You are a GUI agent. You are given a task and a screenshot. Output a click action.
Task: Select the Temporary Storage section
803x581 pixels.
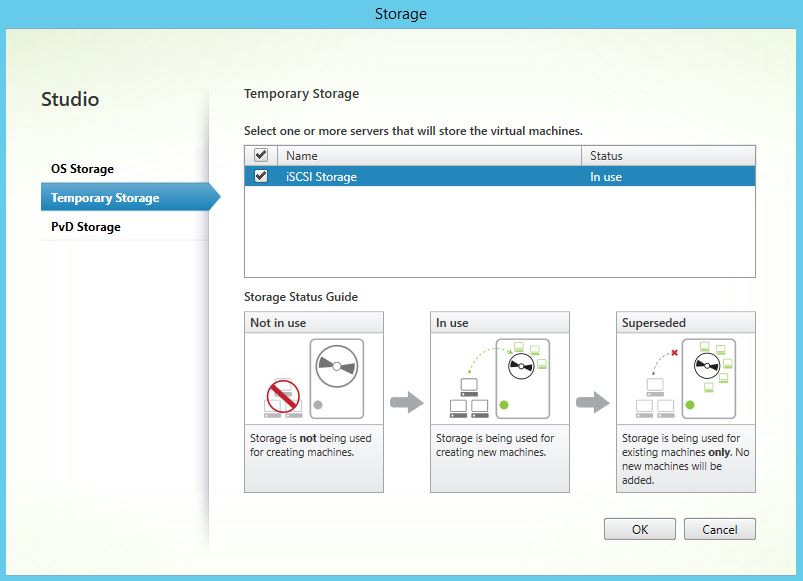(103, 197)
